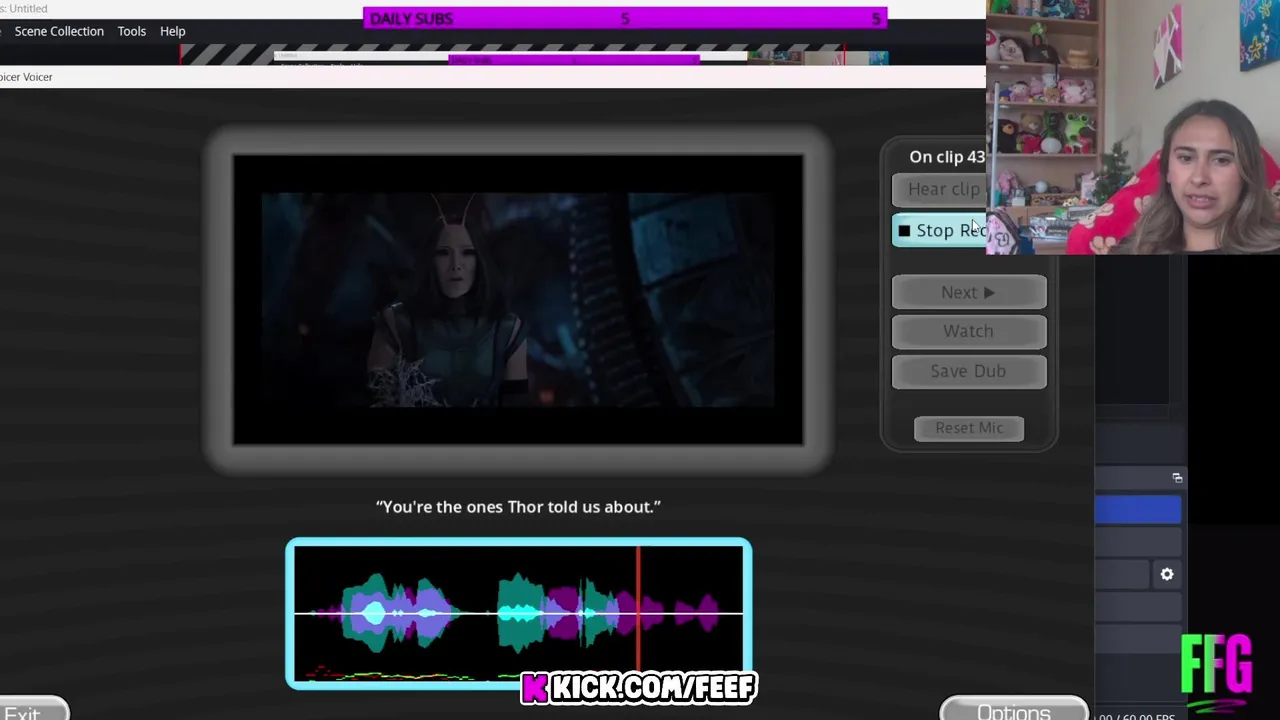Click the Reset Mic button
The width and height of the screenshot is (1280, 720).
(969, 428)
